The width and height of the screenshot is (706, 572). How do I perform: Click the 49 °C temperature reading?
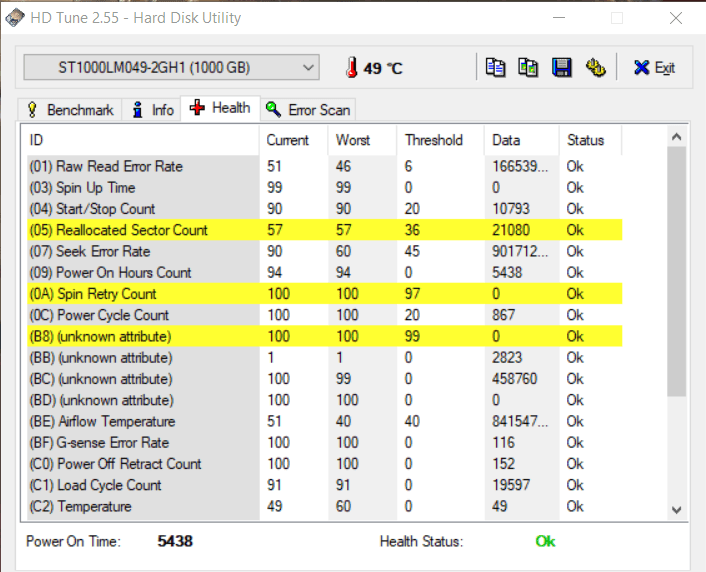(383, 68)
